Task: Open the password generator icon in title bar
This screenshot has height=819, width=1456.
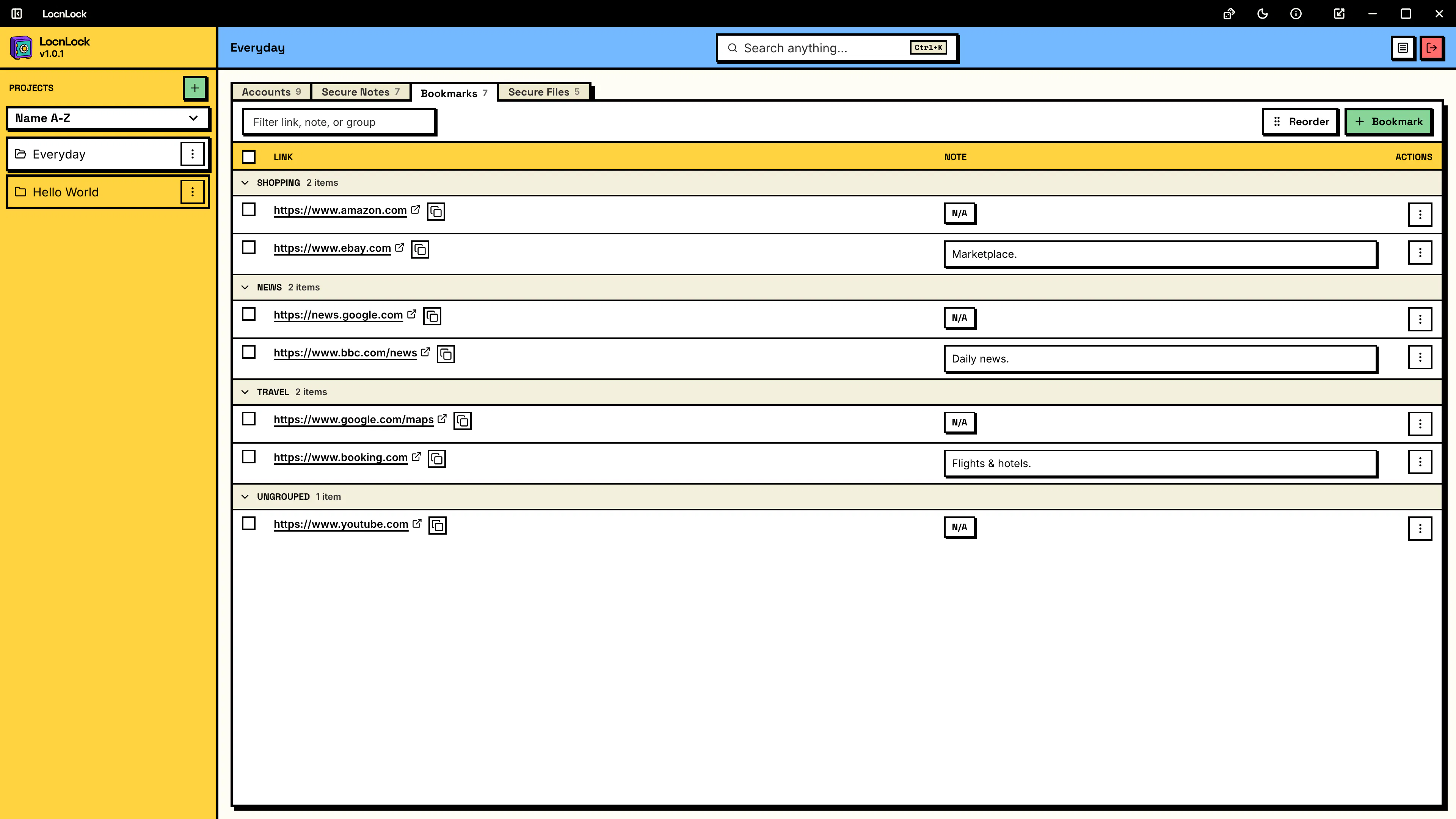Action: pyautogui.click(x=1229, y=14)
